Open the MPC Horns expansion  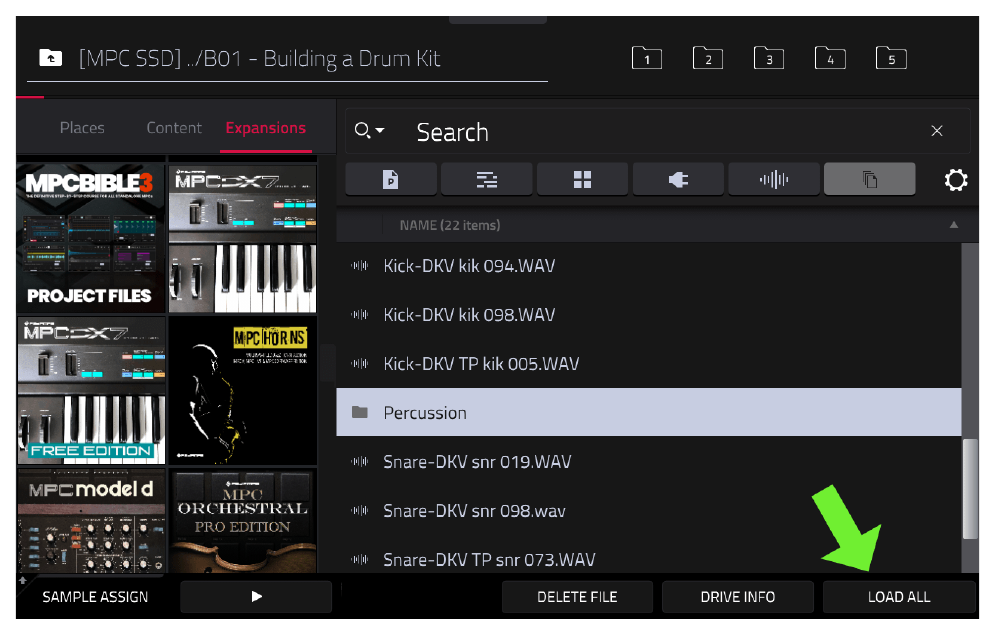click(x=243, y=391)
